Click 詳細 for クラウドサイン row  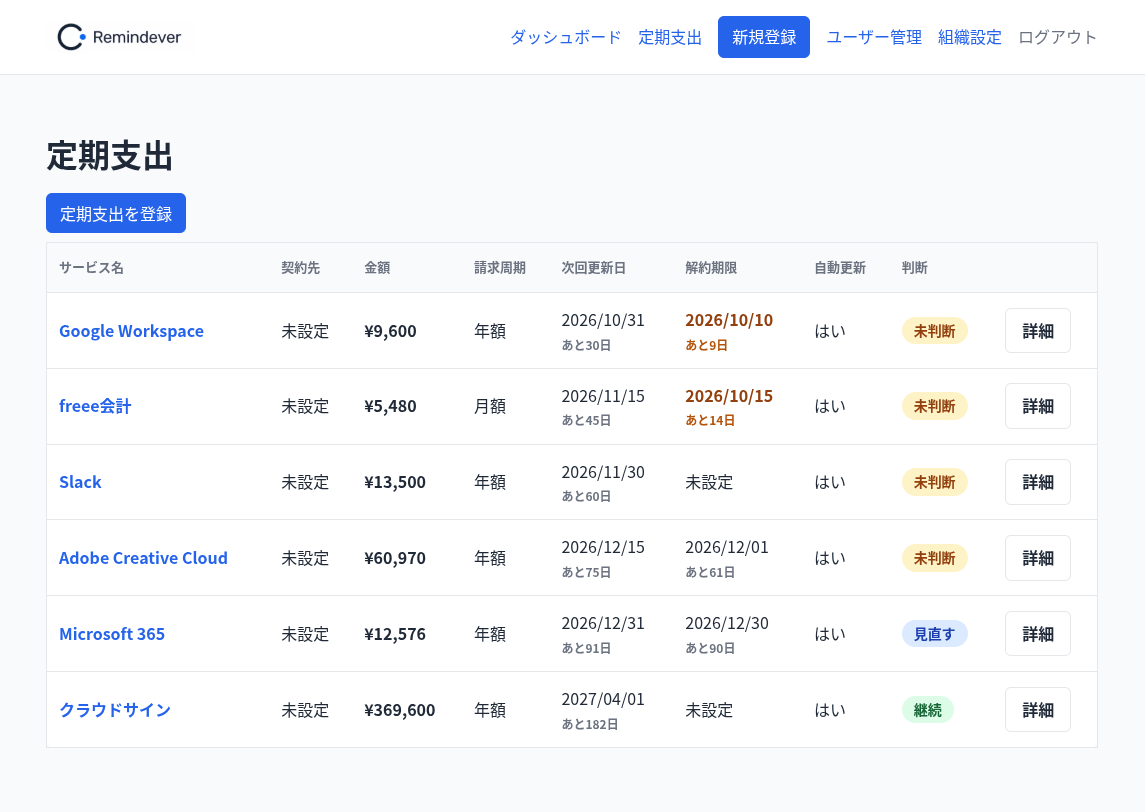click(x=1038, y=710)
